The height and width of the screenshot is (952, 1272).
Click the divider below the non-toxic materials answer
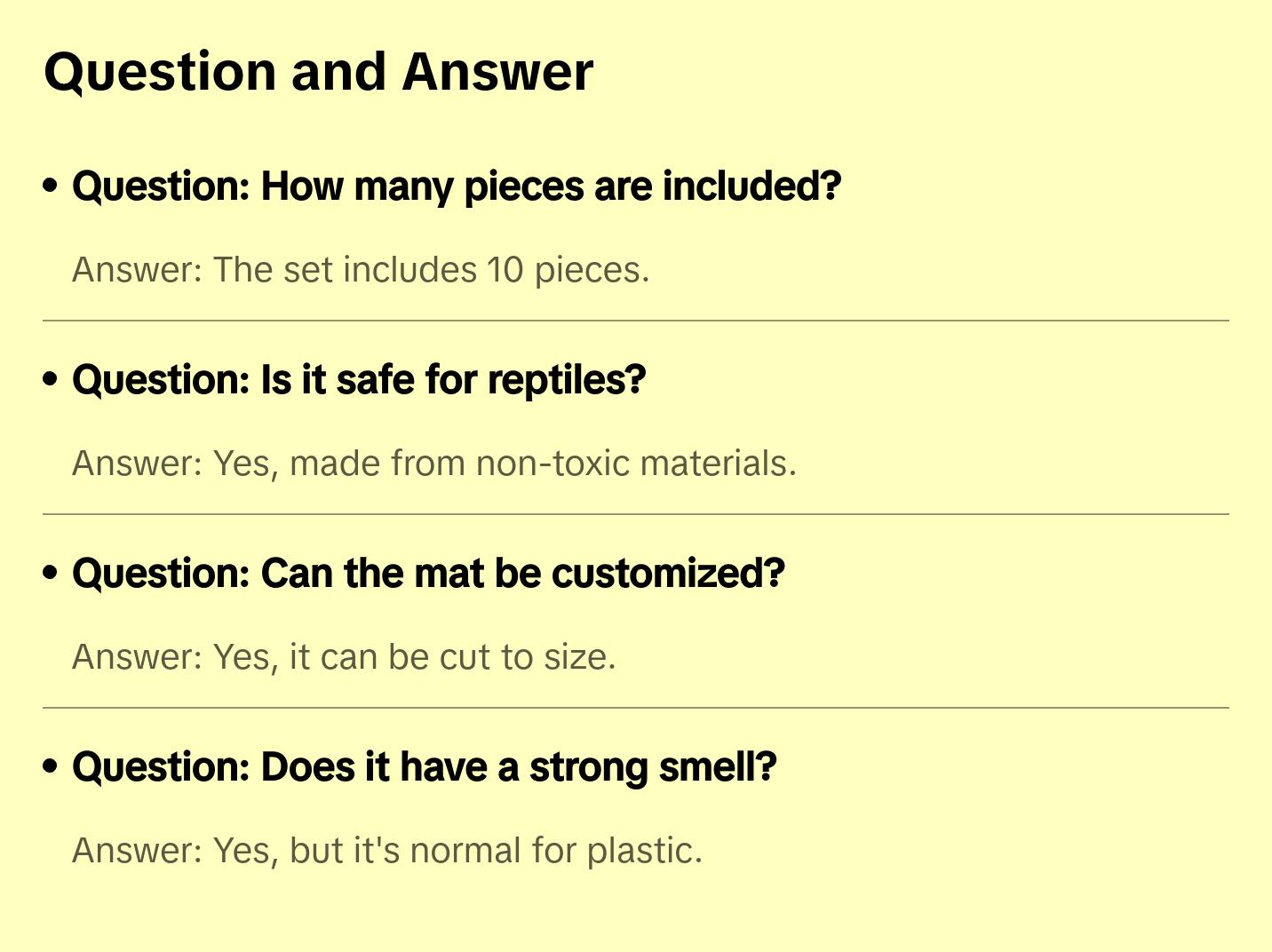(636, 514)
